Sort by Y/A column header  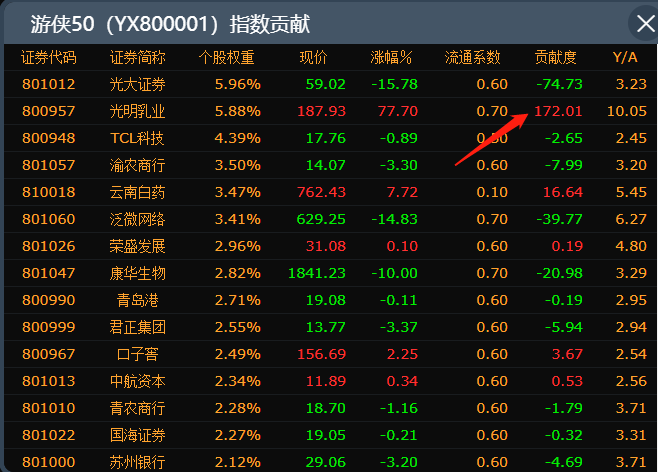point(625,57)
